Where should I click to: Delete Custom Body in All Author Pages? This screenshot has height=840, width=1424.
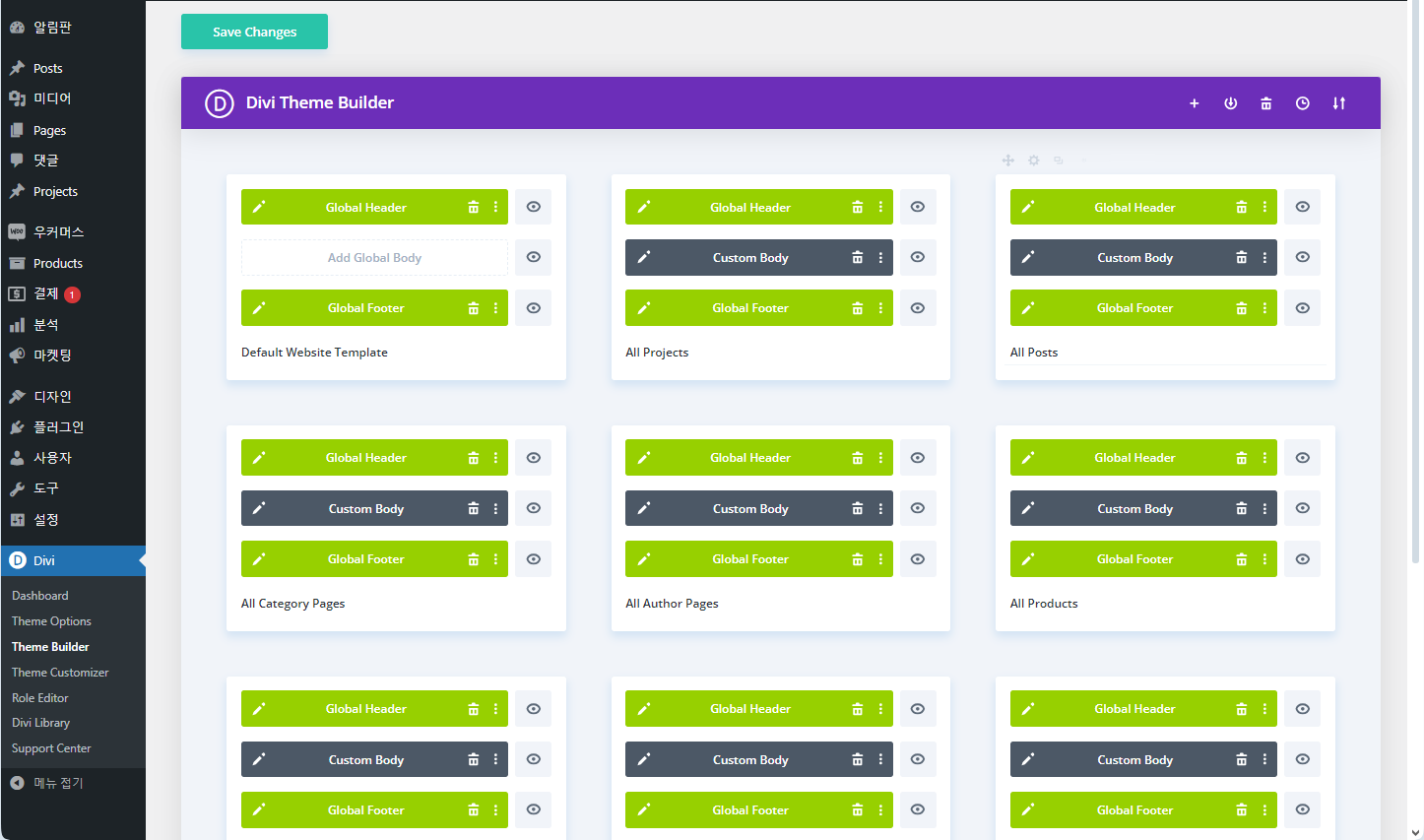pyautogui.click(x=857, y=508)
